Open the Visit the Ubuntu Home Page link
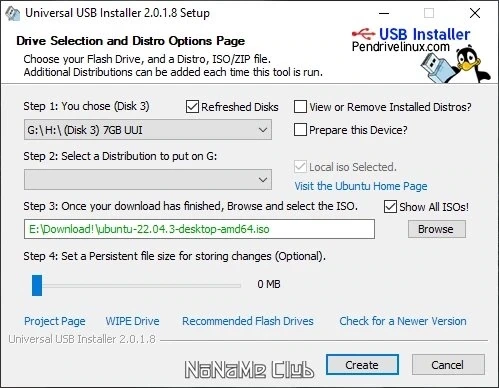 [361, 186]
